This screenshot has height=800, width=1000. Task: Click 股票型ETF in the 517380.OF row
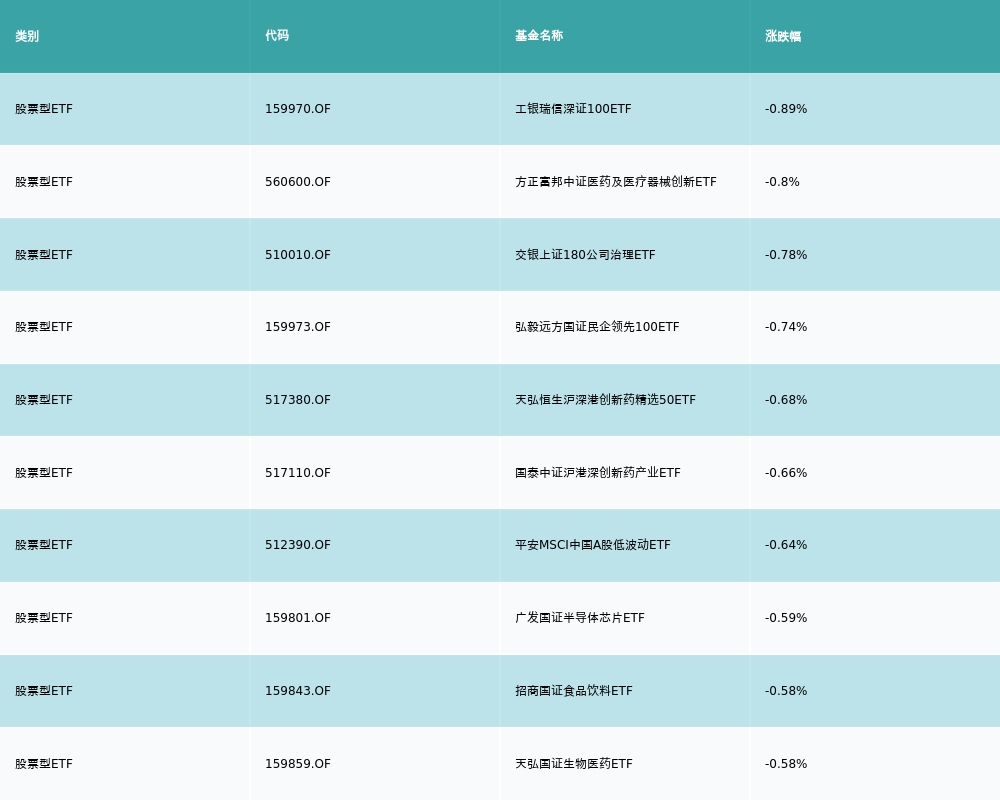tap(44, 400)
